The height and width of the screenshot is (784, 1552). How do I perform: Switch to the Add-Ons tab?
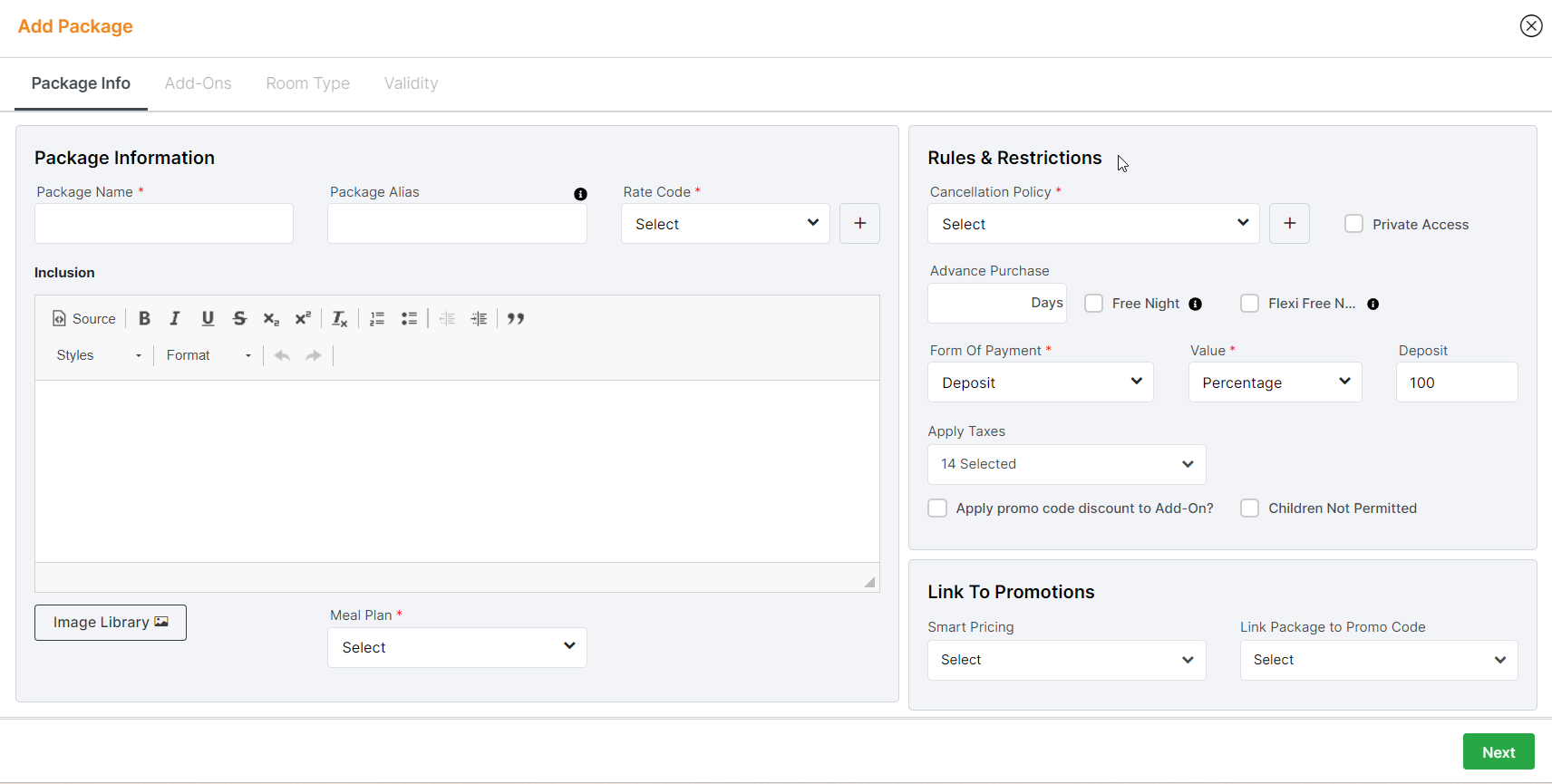[198, 83]
